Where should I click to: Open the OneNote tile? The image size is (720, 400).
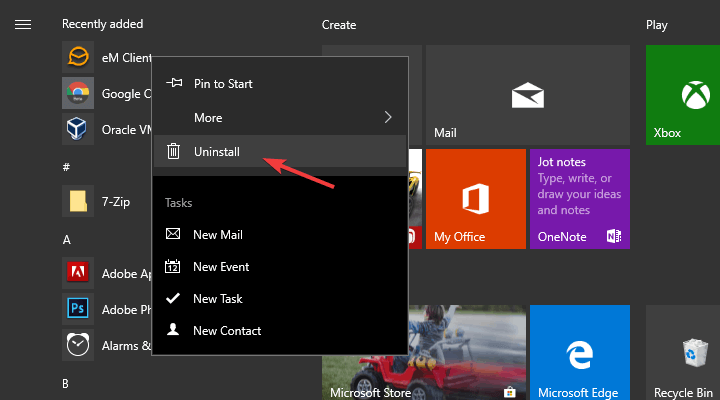coord(579,199)
